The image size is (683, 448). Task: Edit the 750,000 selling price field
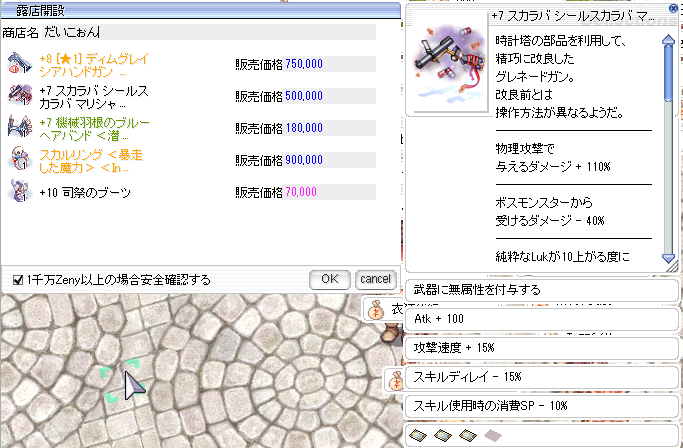pos(303,63)
